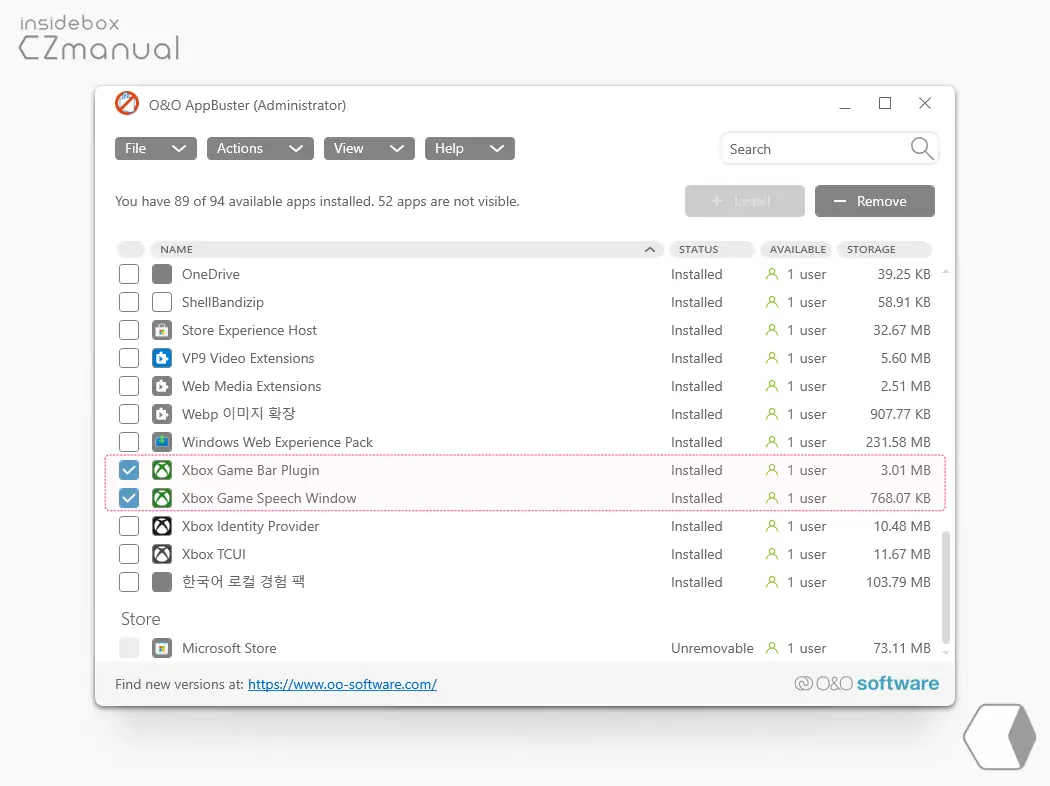Image resolution: width=1050 pixels, height=786 pixels.
Task: Check the Xbox Identity Provider checkbox
Action: point(129,526)
